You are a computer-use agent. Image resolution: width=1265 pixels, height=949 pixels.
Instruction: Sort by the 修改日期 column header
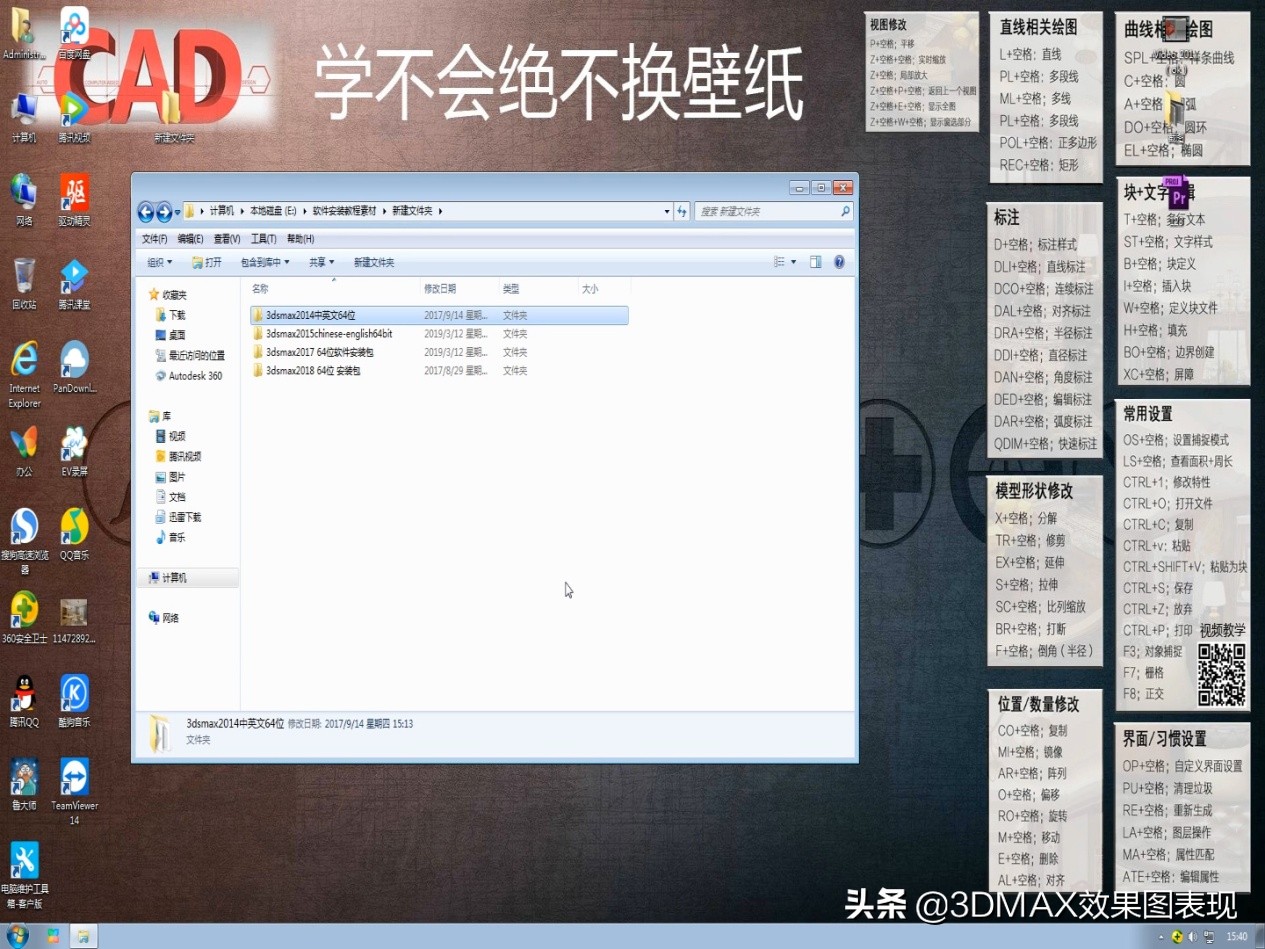pos(460,288)
